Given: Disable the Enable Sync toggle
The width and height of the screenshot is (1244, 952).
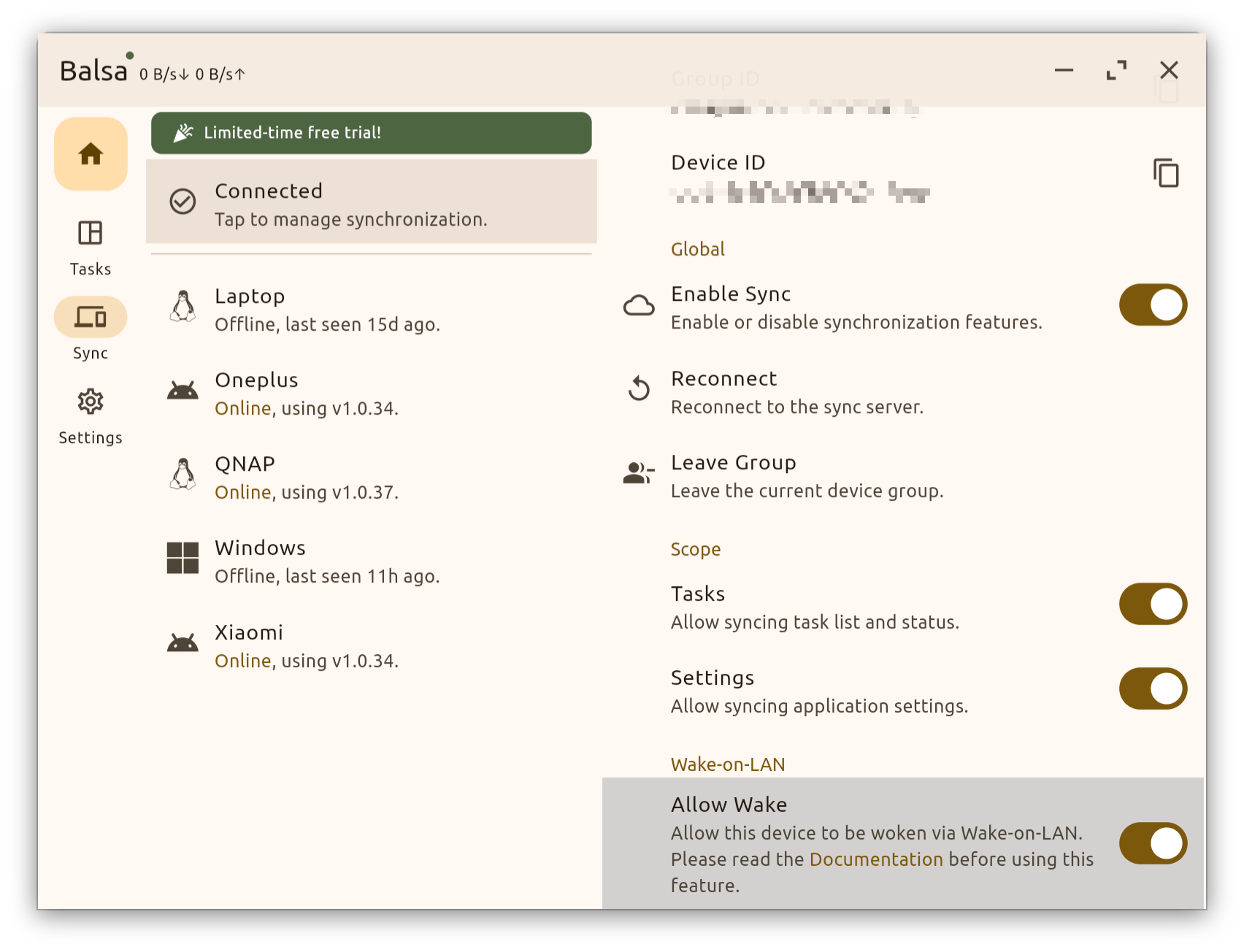Looking at the screenshot, I should [1152, 305].
